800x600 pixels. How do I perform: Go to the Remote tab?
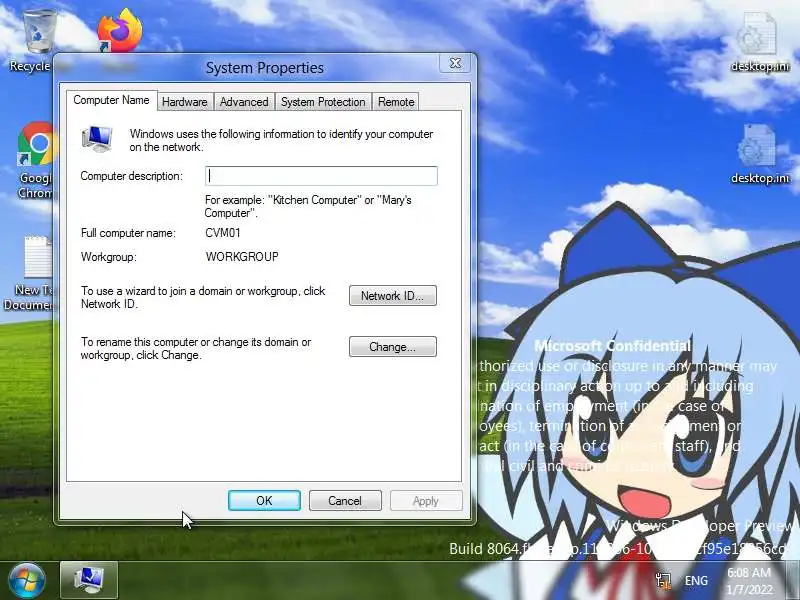tap(396, 102)
